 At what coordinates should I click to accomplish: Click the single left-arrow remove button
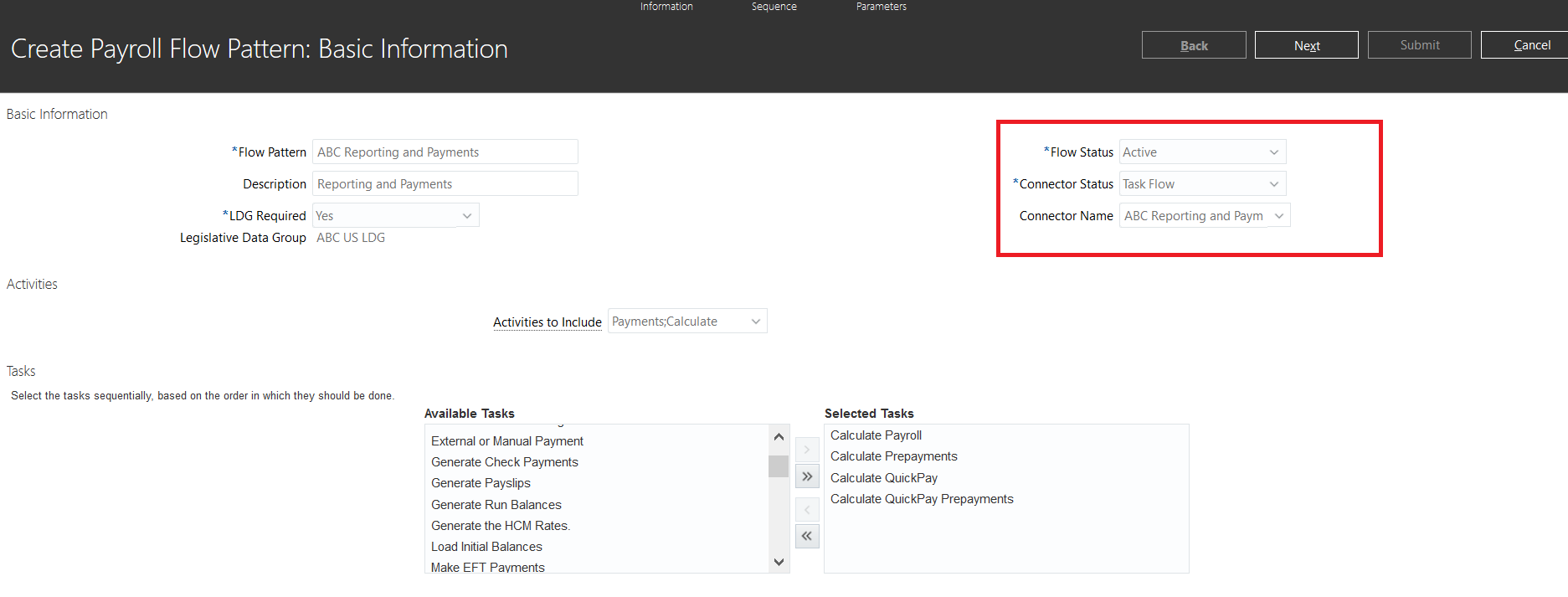tap(807, 509)
